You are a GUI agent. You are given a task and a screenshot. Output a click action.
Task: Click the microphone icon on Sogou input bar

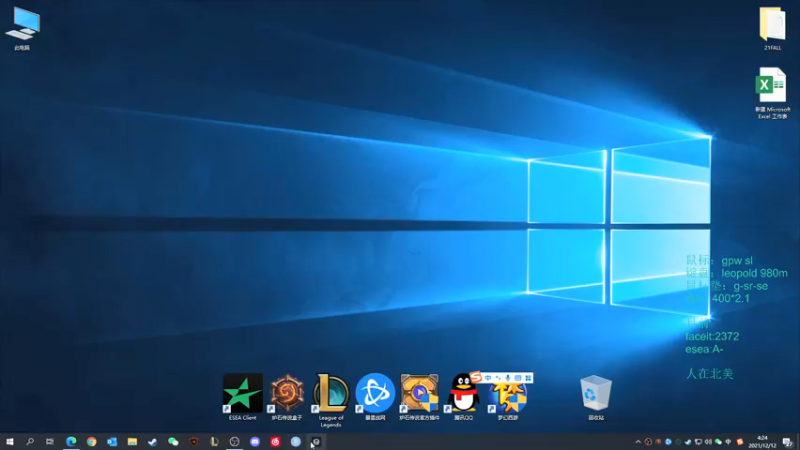508,378
